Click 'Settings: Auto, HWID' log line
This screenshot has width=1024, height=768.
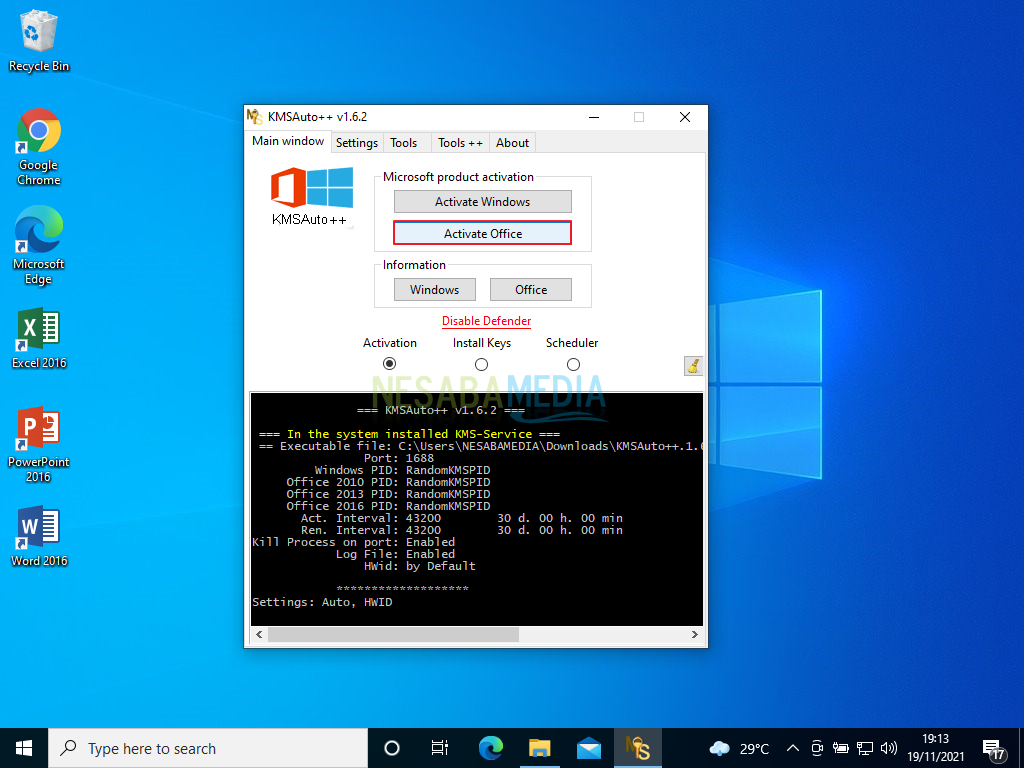coord(323,602)
